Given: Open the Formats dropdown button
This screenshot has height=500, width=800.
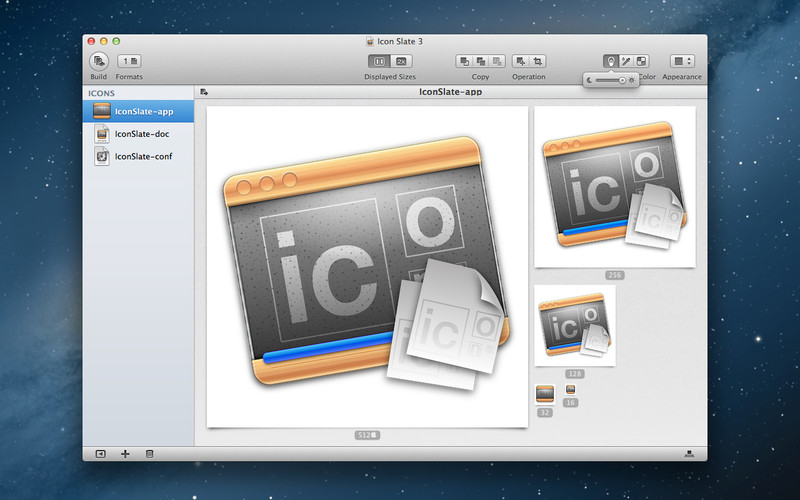Looking at the screenshot, I should [x=129, y=61].
